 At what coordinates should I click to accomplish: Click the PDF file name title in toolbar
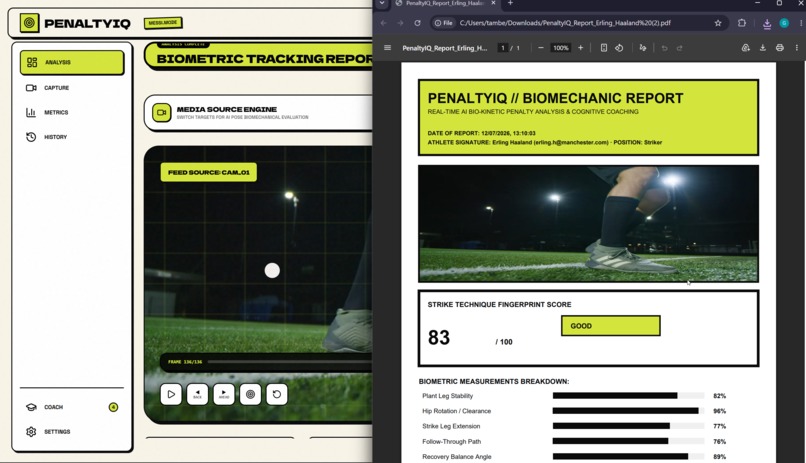coord(445,48)
